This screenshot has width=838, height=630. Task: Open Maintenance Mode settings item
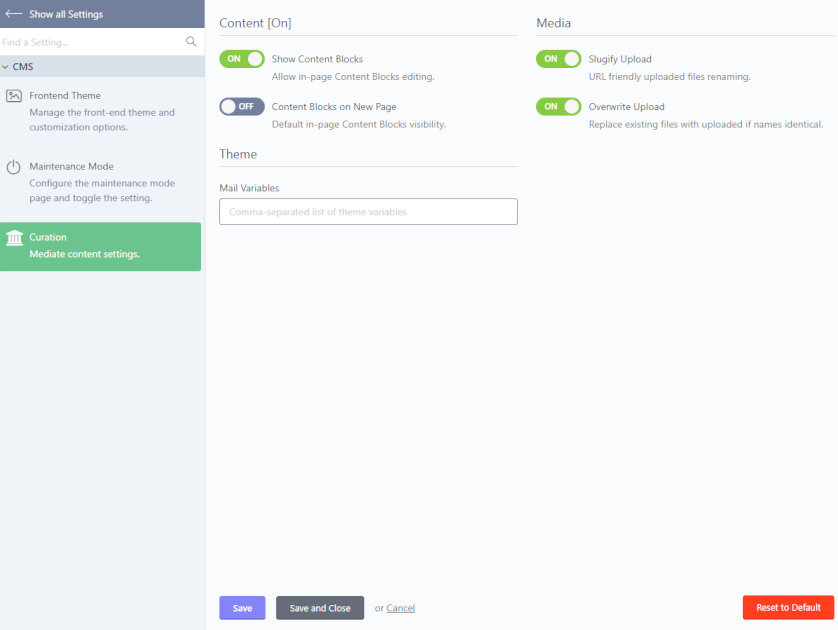point(100,182)
